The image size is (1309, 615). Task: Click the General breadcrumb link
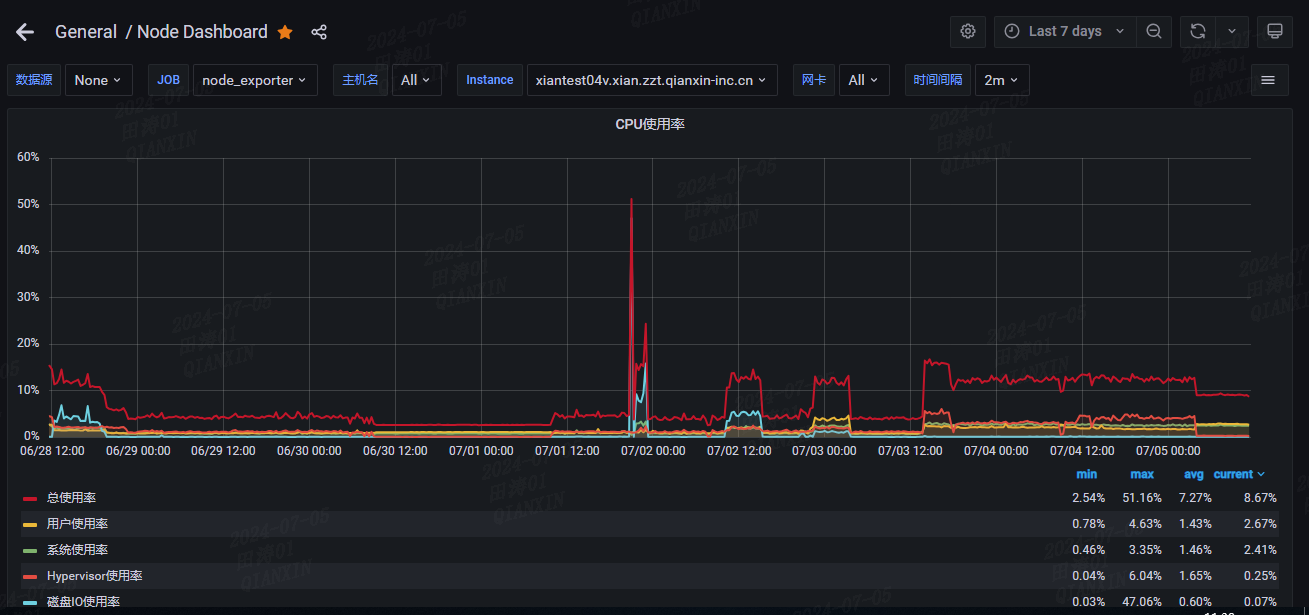click(86, 32)
